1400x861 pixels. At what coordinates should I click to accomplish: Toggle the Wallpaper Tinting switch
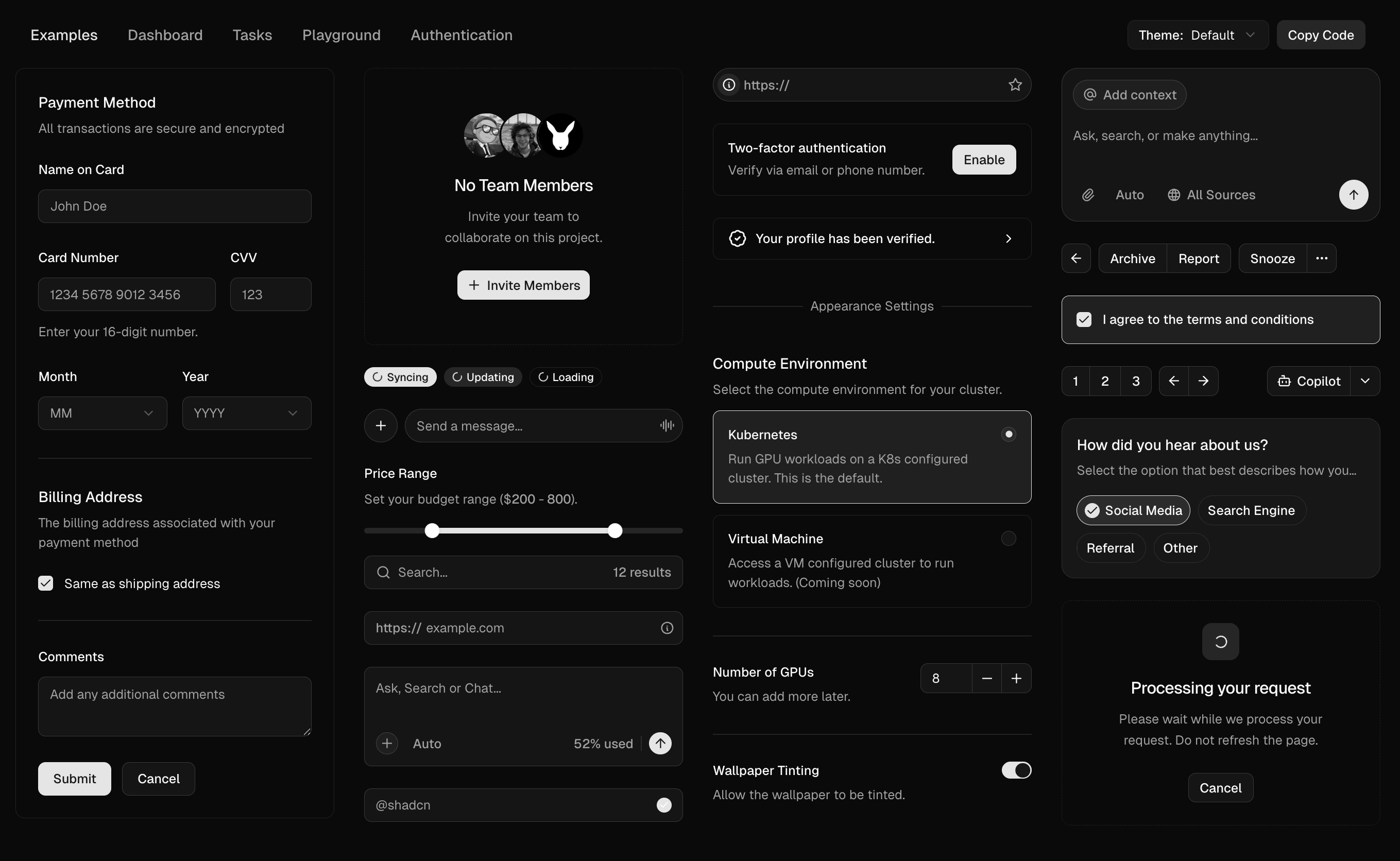(x=1016, y=770)
